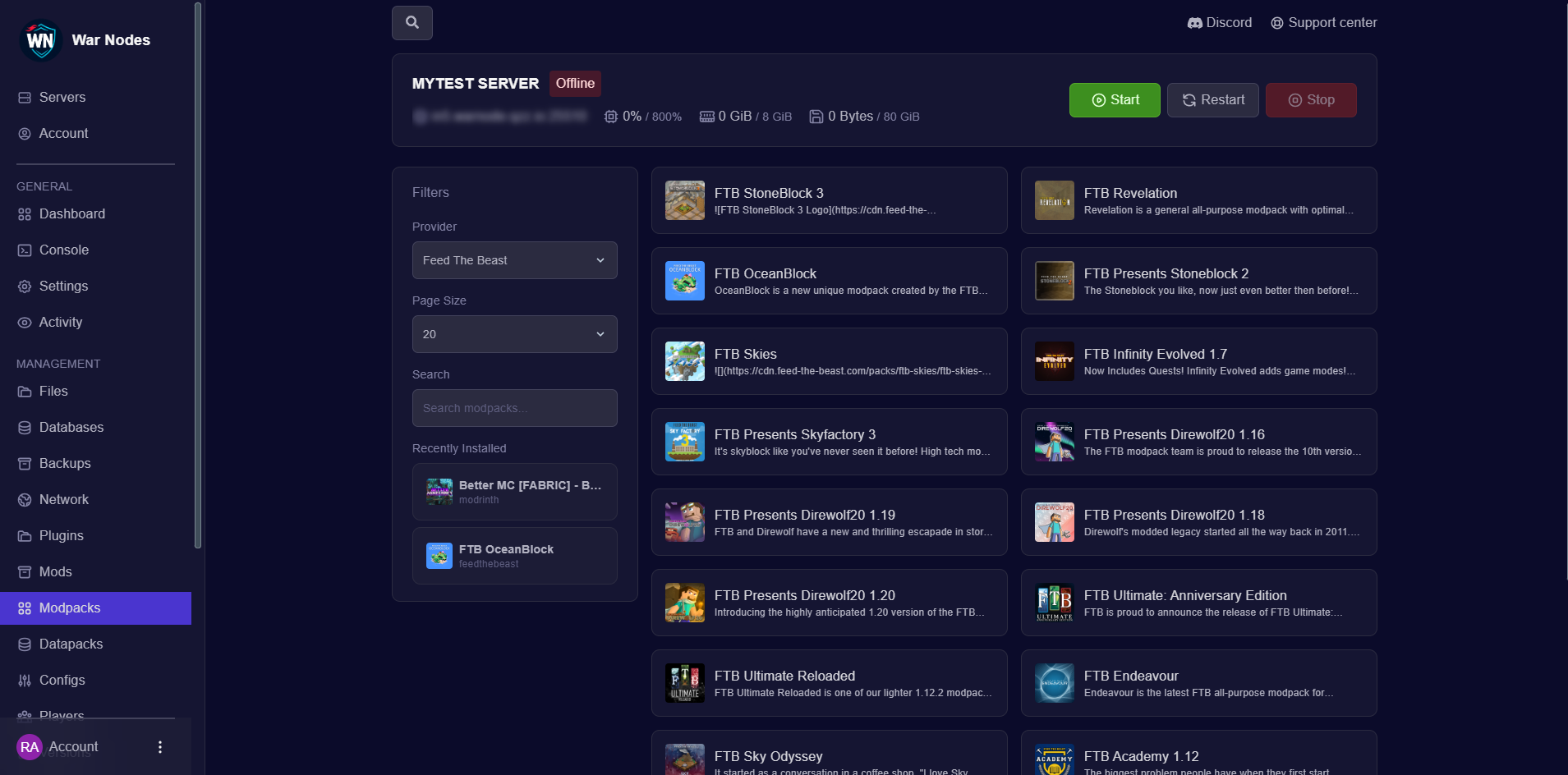
Task: Open FTB Presents Stoneblock 2 card
Action: pyautogui.click(x=1199, y=281)
